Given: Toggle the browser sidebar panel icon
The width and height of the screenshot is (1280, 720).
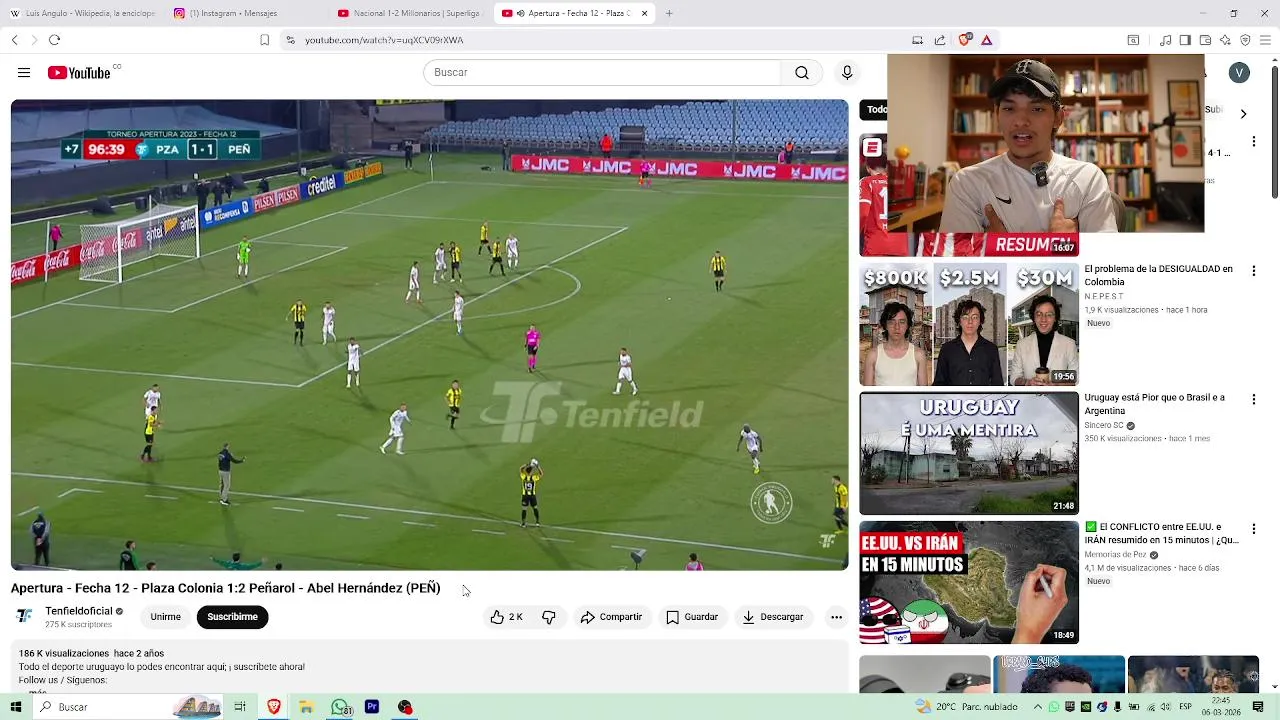Looking at the screenshot, I should click(x=1185, y=40).
